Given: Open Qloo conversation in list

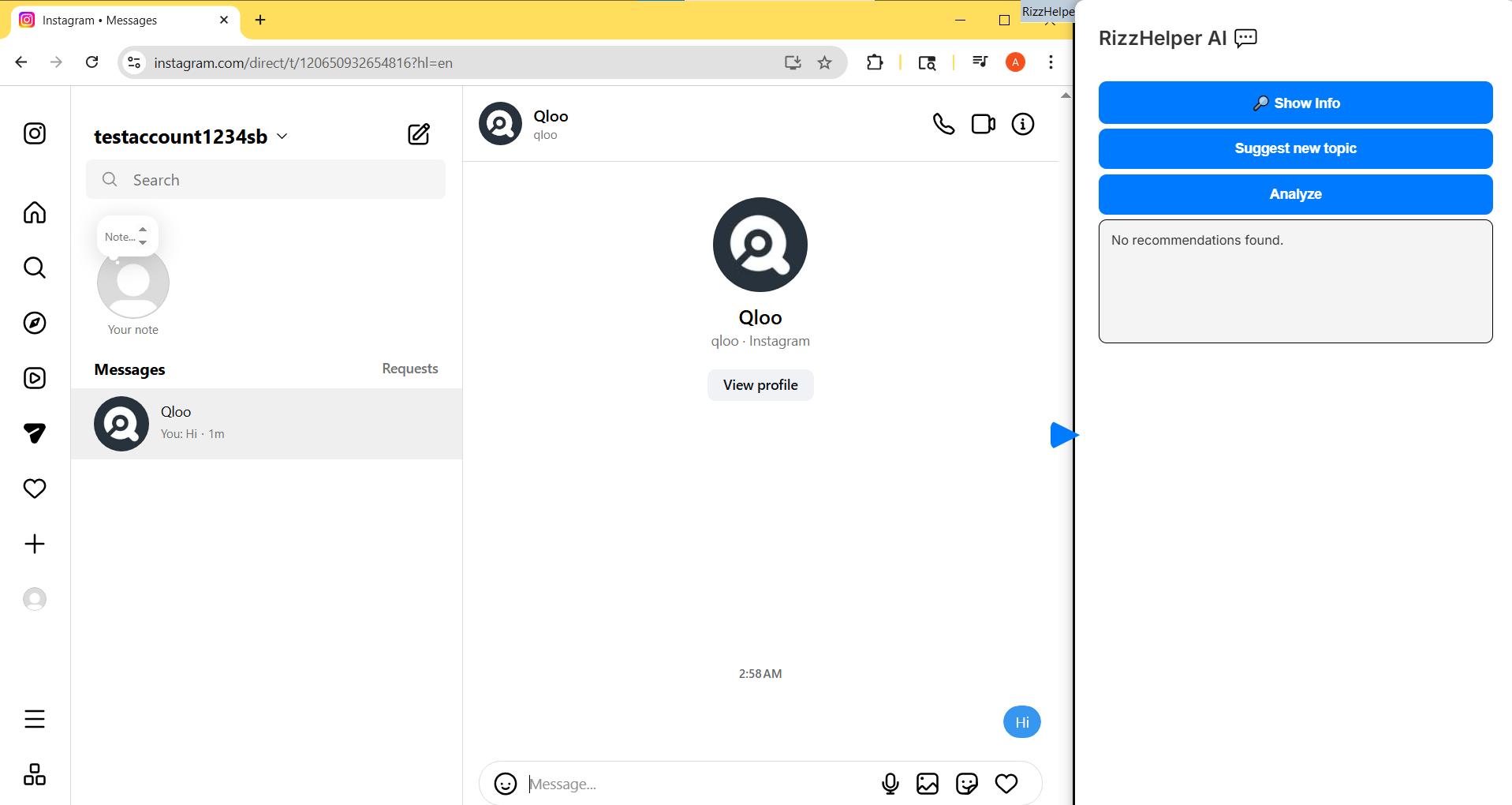Looking at the screenshot, I should (x=267, y=424).
